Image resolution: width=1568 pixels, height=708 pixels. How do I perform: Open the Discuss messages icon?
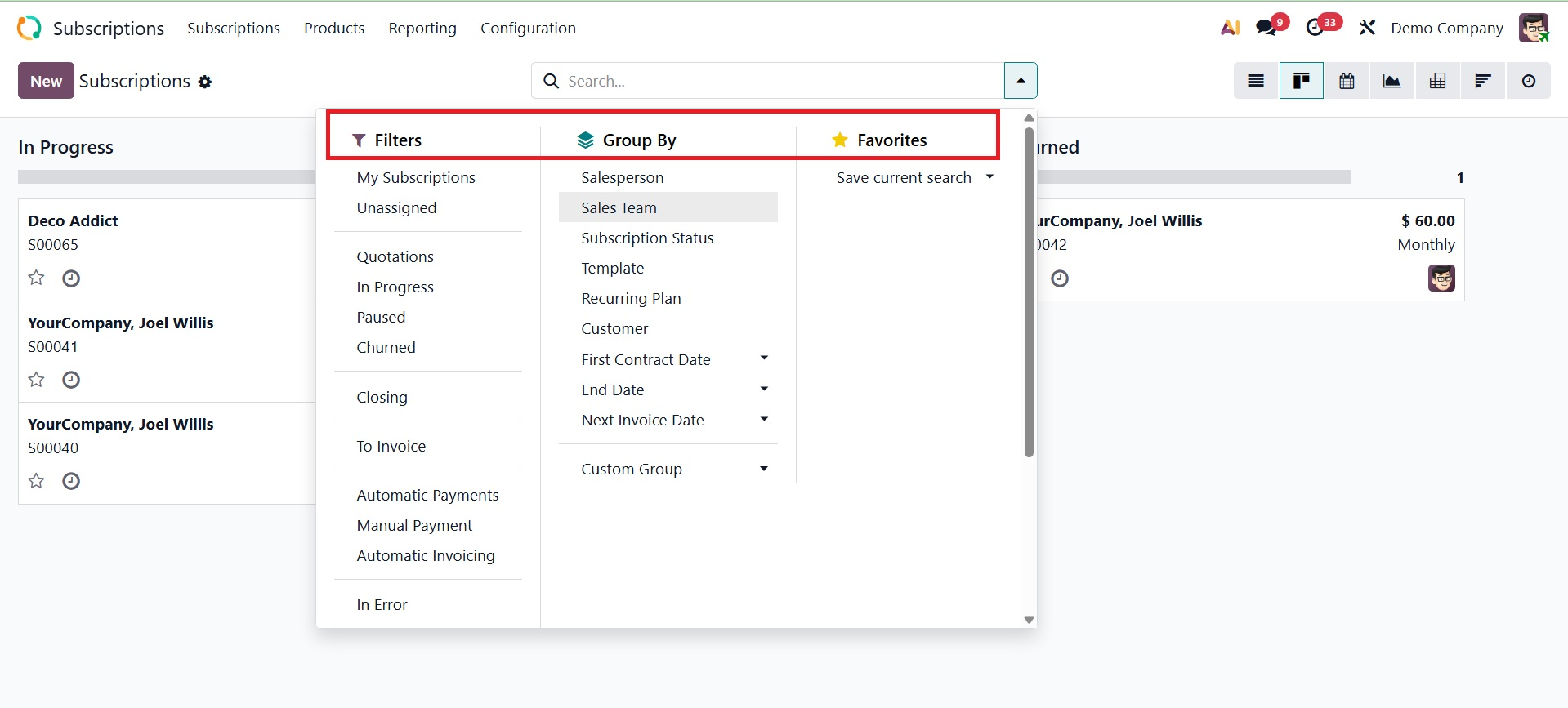coord(1266,28)
